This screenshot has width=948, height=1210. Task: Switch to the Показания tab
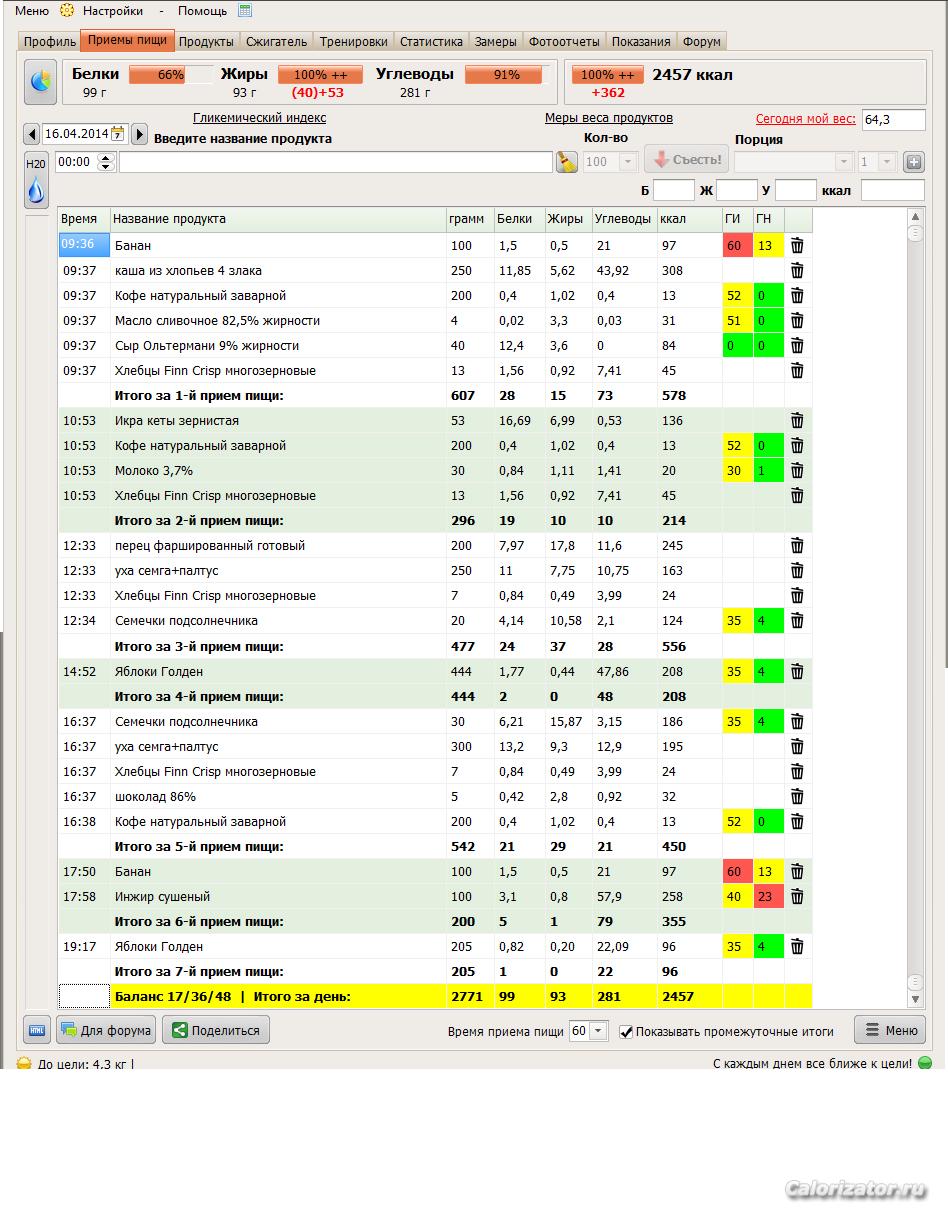(641, 42)
